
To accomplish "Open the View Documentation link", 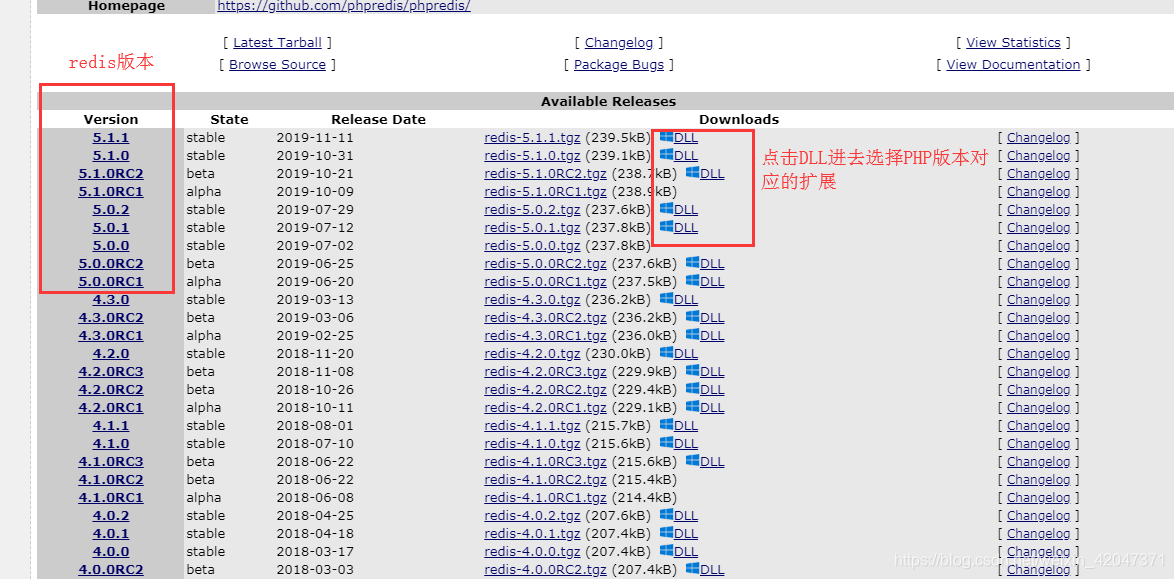I will point(1013,64).
